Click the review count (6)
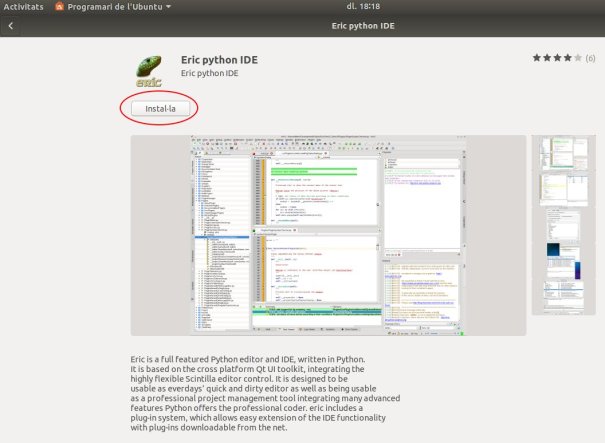This screenshot has height=443, width=605. [590, 59]
